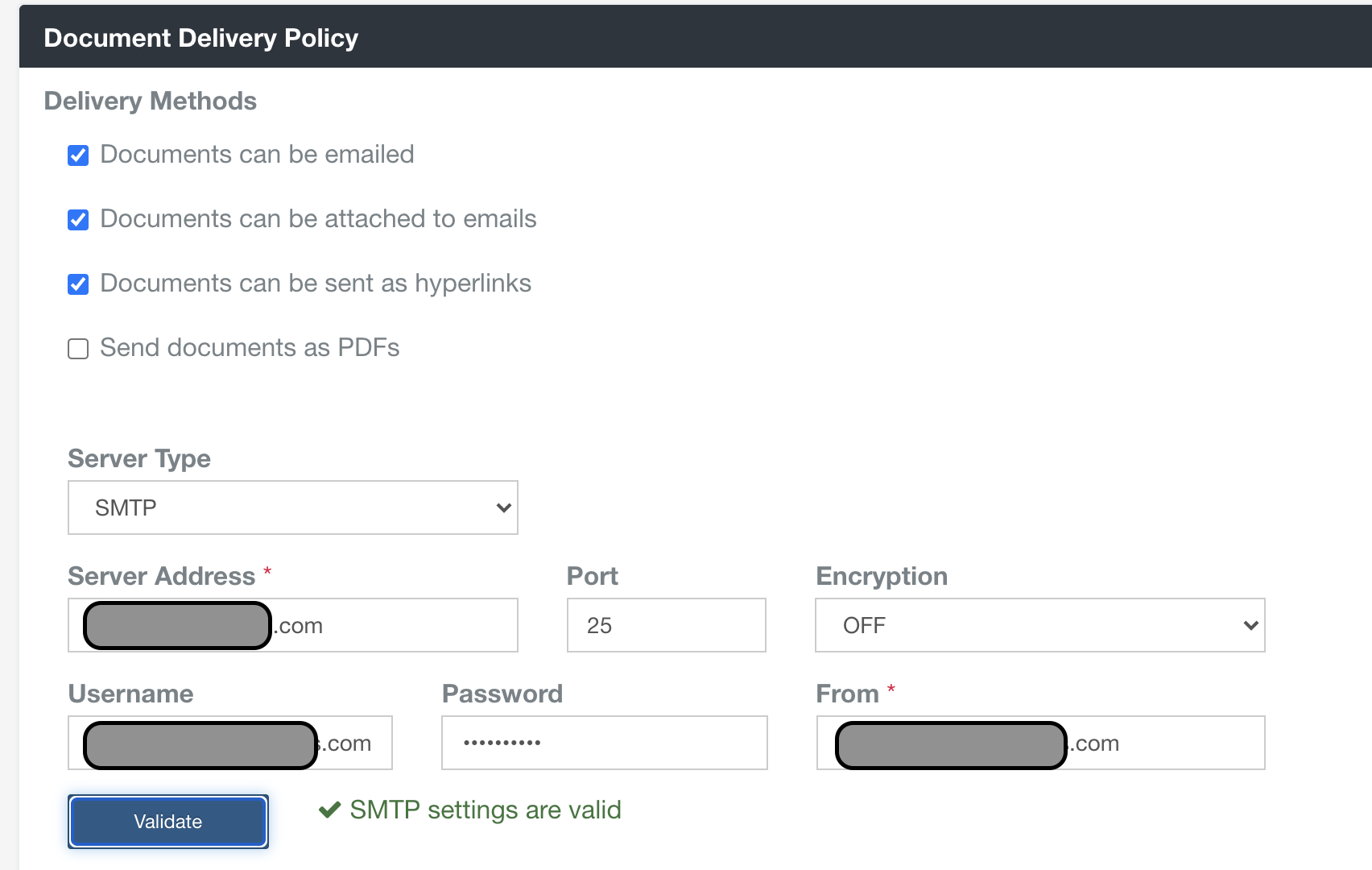The height and width of the screenshot is (870, 1372).
Task: Toggle 'Documents can be sent as hyperlinks'
Action: click(x=77, y=284)
